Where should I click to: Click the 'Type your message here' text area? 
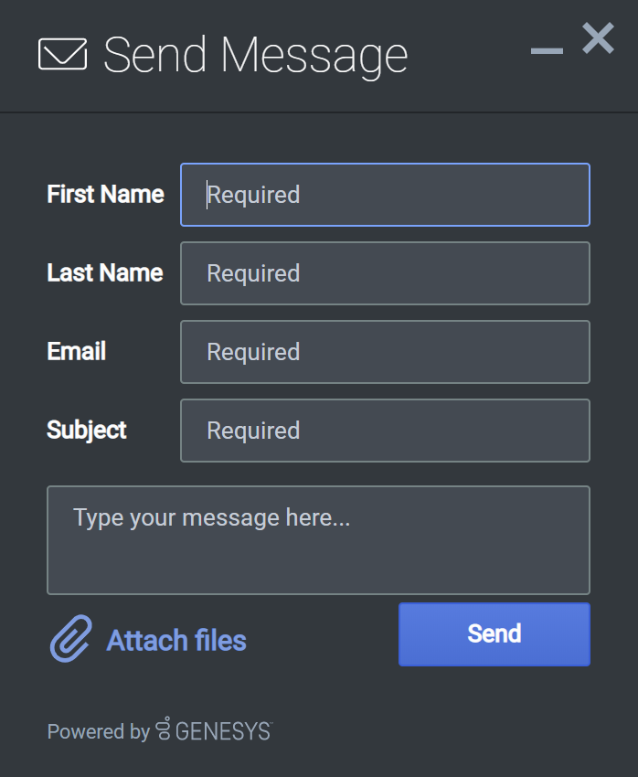(318, 540)
